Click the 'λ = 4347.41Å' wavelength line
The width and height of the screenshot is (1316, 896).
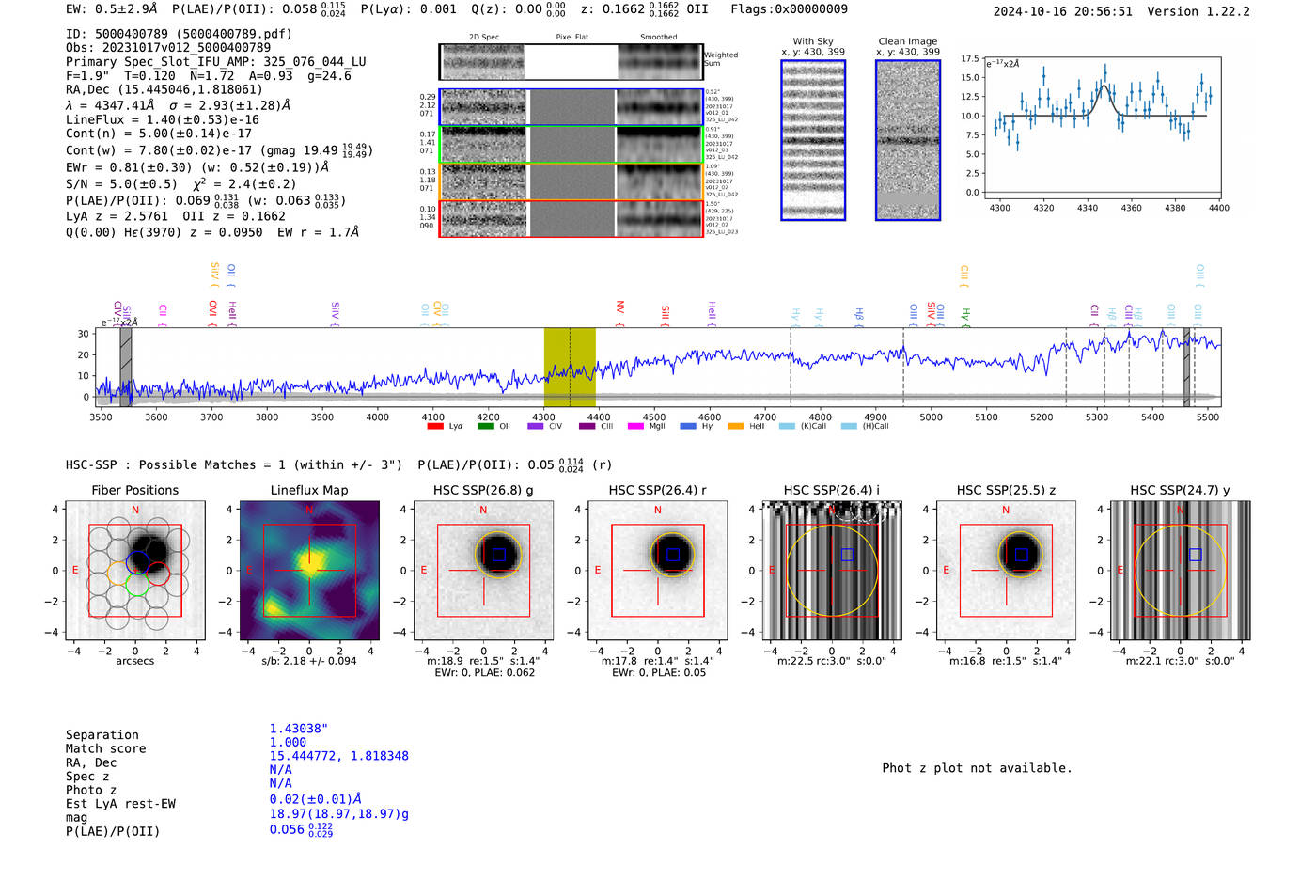point(111,105)
